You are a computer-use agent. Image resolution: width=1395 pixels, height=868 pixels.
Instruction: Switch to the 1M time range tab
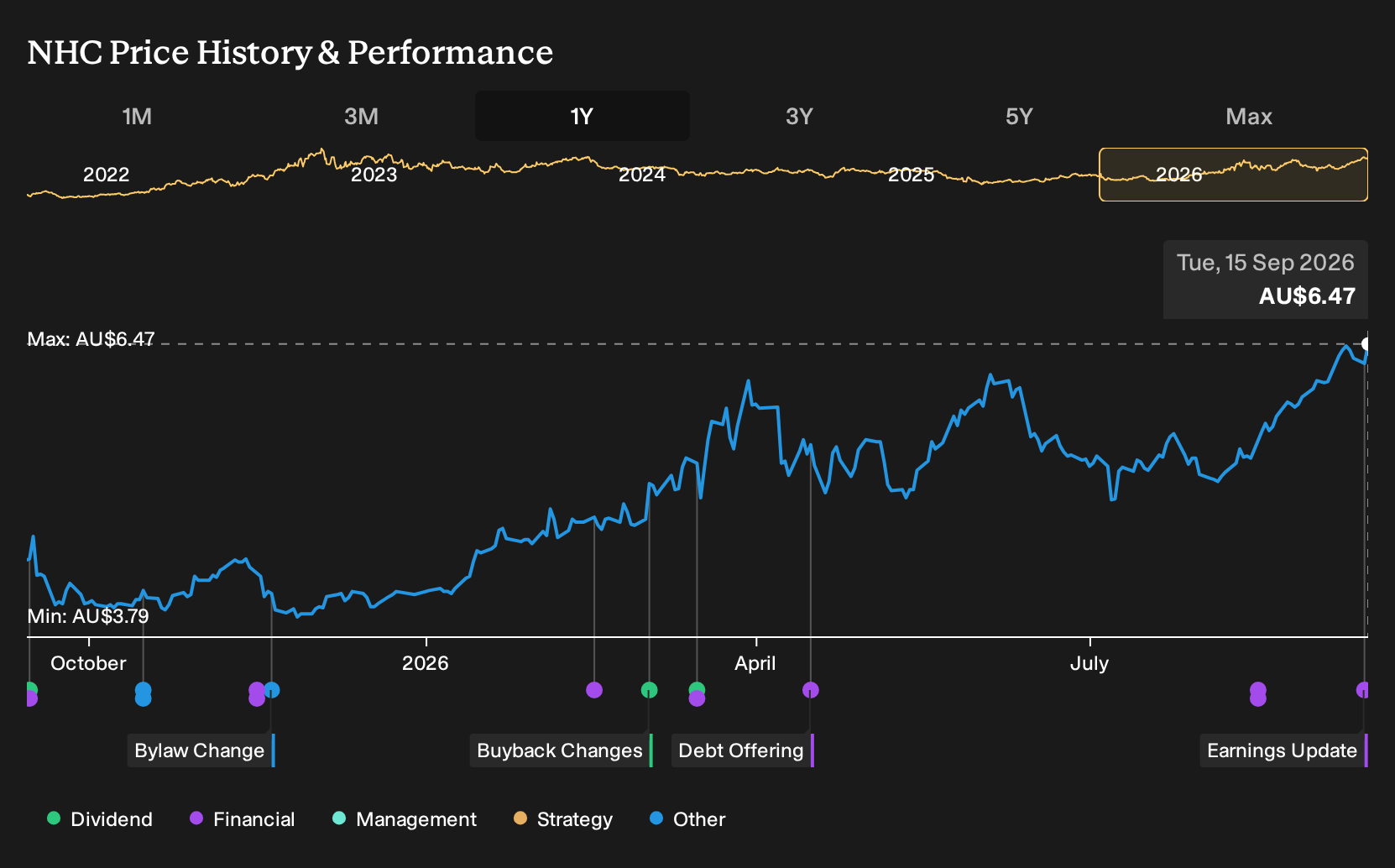pyautogui.click(x=137, y=116)
